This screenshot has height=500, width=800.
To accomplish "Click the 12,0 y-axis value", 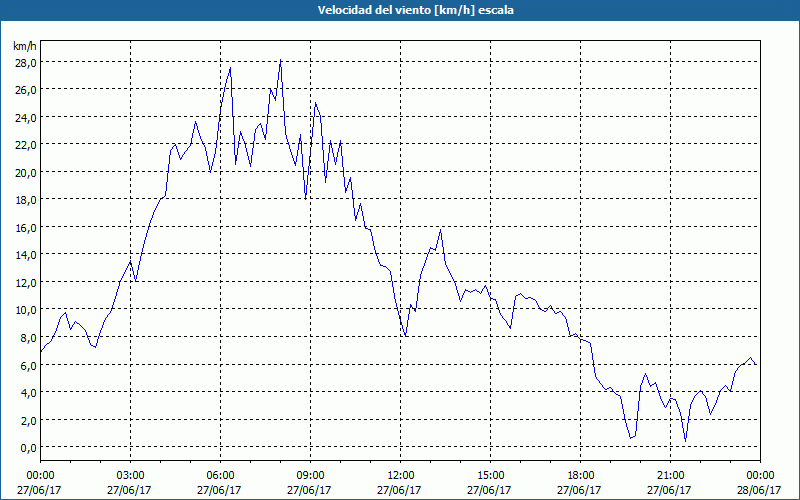I will [x=25, y=282].
